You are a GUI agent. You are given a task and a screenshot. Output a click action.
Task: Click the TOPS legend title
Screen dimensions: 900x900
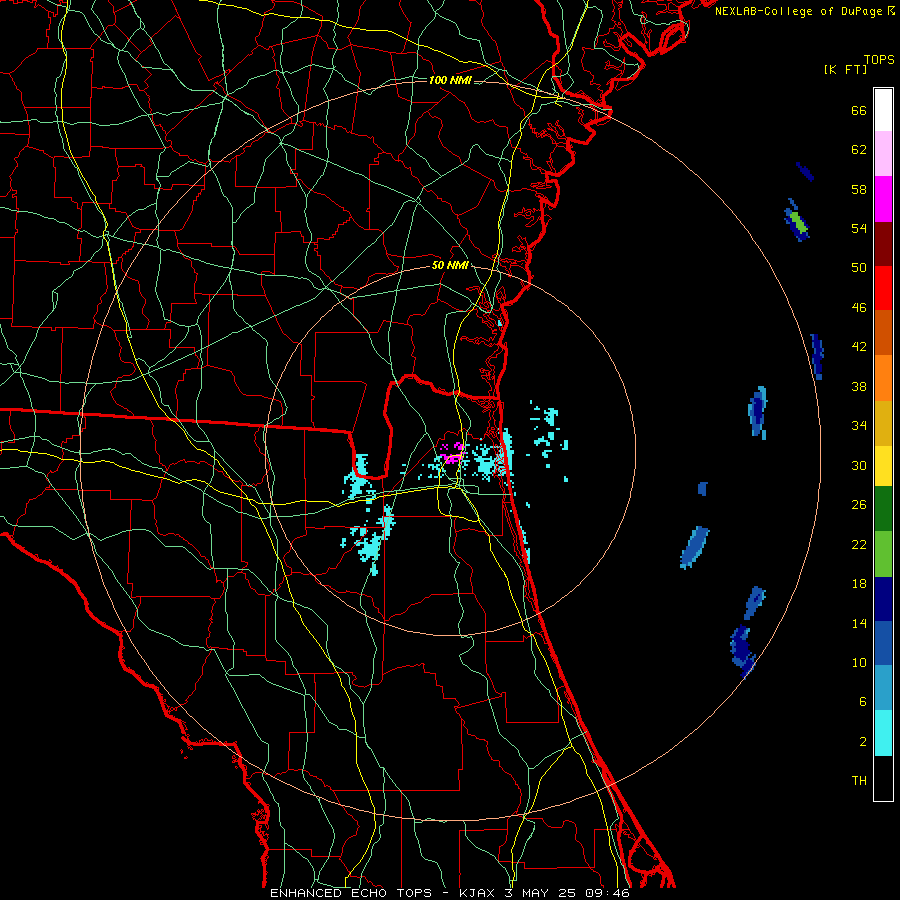point(879,59)
